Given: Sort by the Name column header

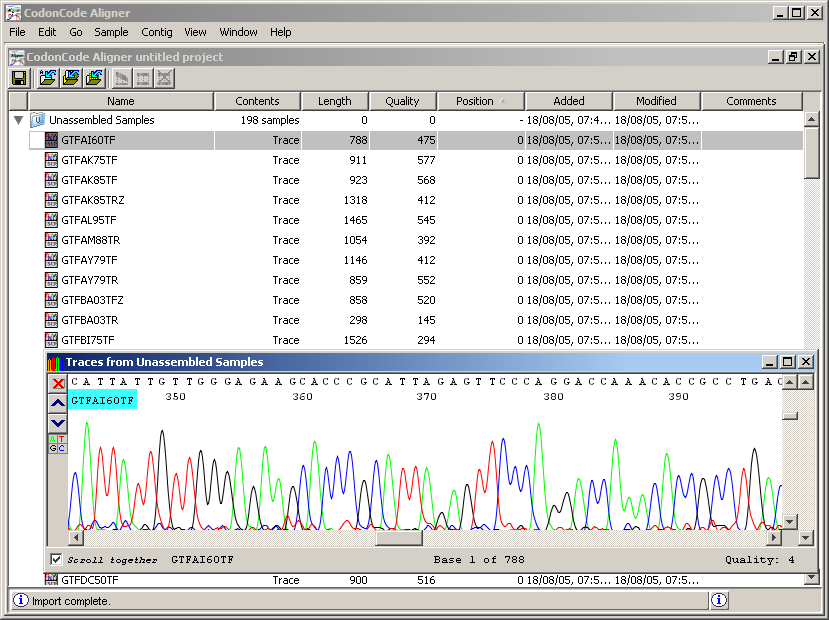Looking at the screenshot, I should click(x=121, y=101).
